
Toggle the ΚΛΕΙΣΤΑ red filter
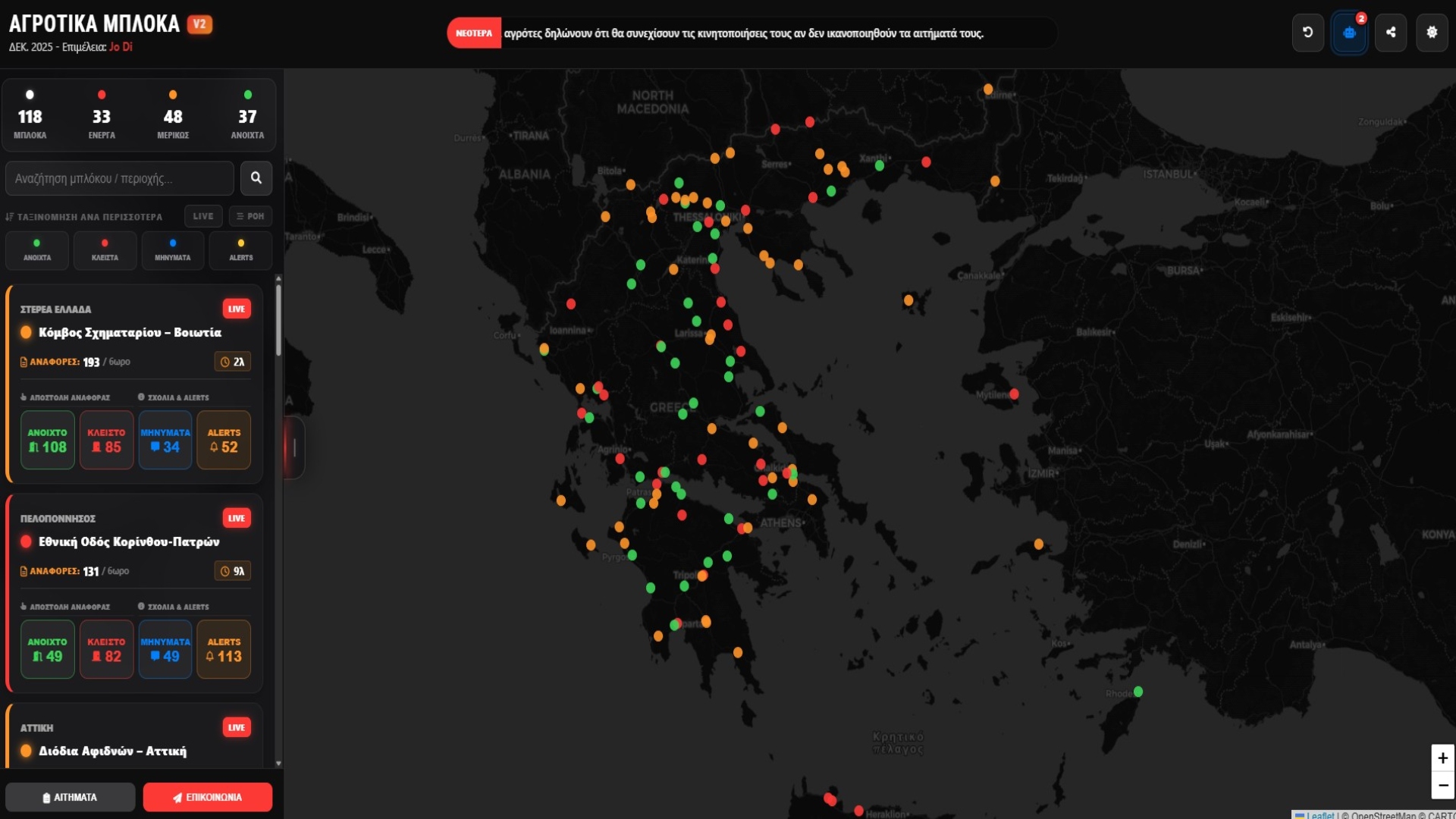click(x=105, y=250)
